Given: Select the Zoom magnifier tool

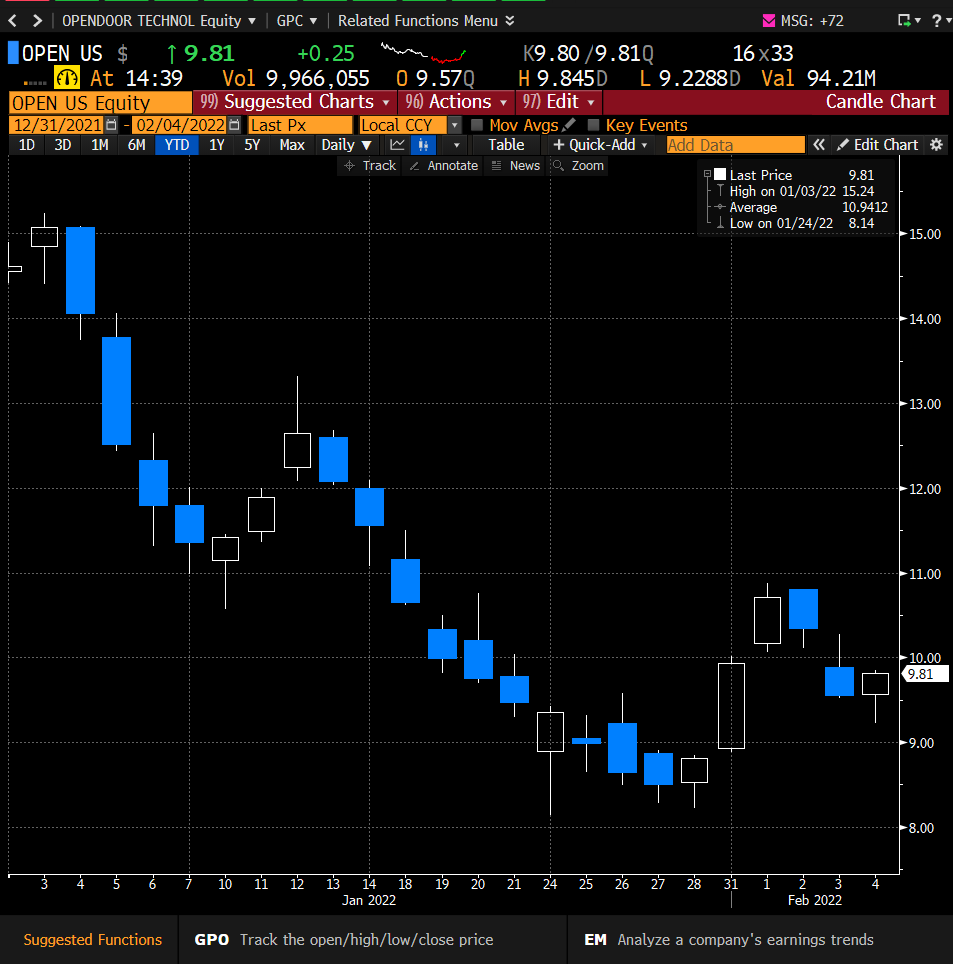Looking at the screenshot, I should [x=578, y=166].
